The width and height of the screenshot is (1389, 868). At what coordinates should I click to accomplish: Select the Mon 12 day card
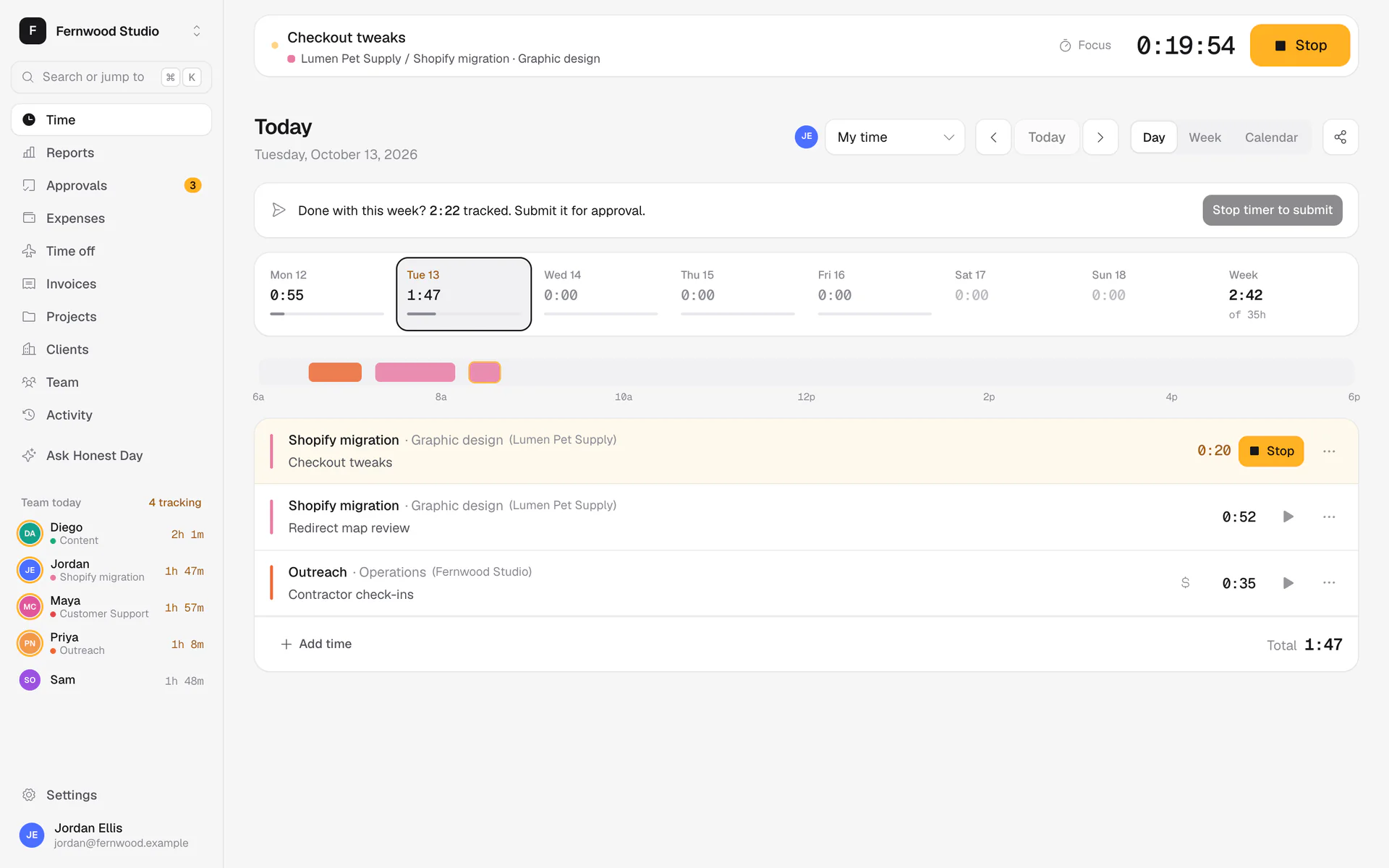click(327, 294)
